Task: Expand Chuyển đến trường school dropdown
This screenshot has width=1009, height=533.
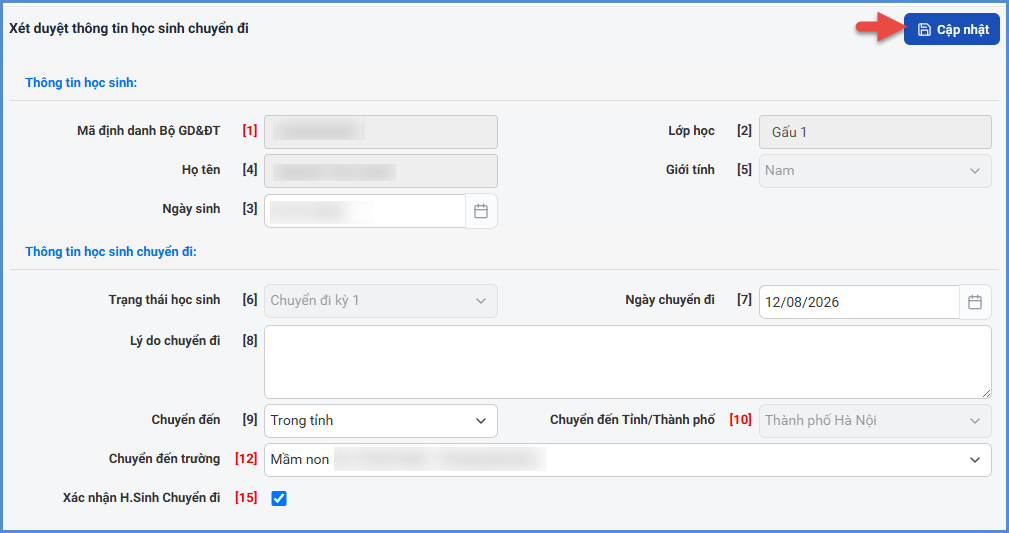Action: tap(627, 460)
